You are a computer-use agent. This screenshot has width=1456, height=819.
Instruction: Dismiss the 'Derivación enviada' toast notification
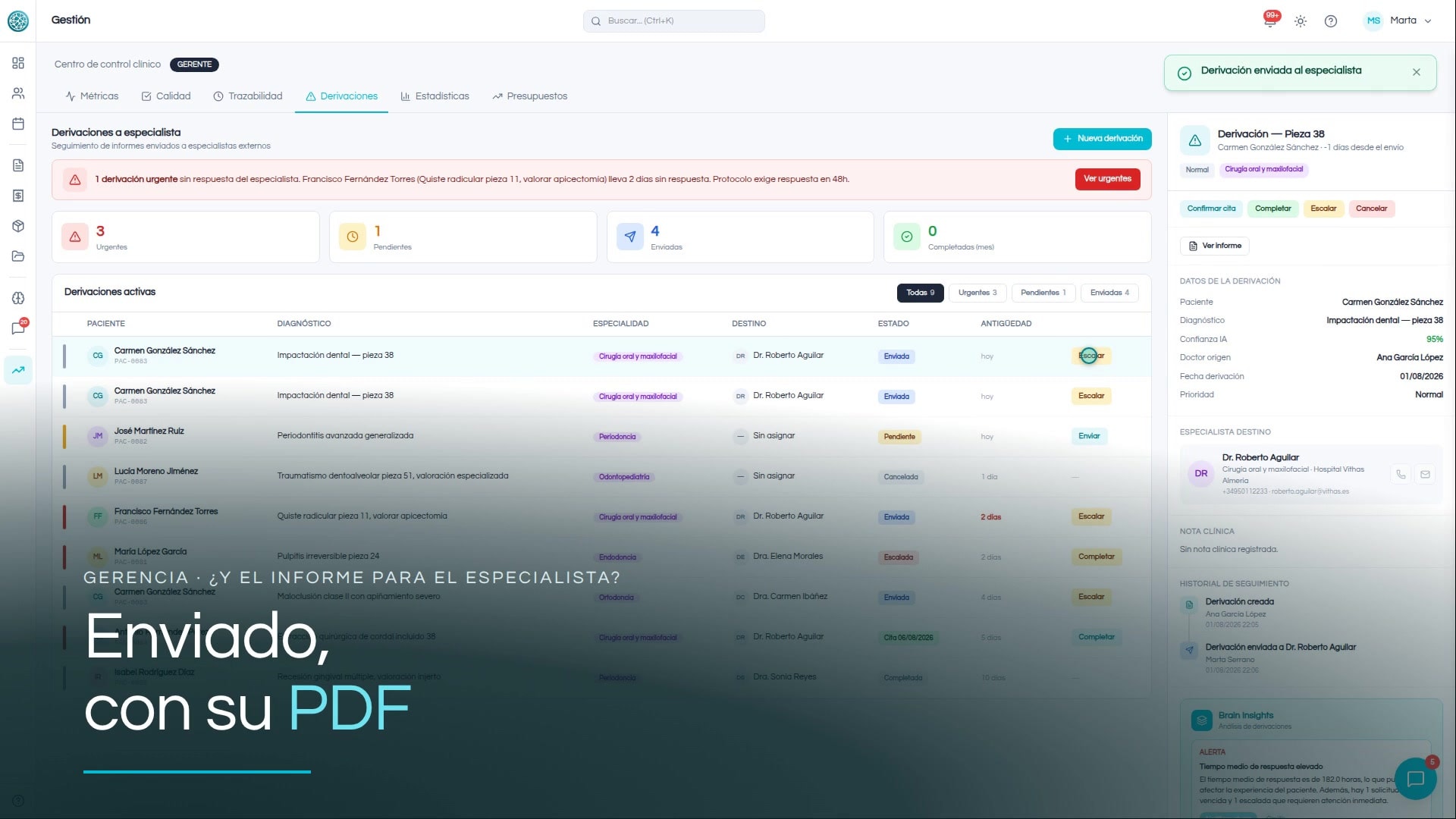(x=1417, y=72)
